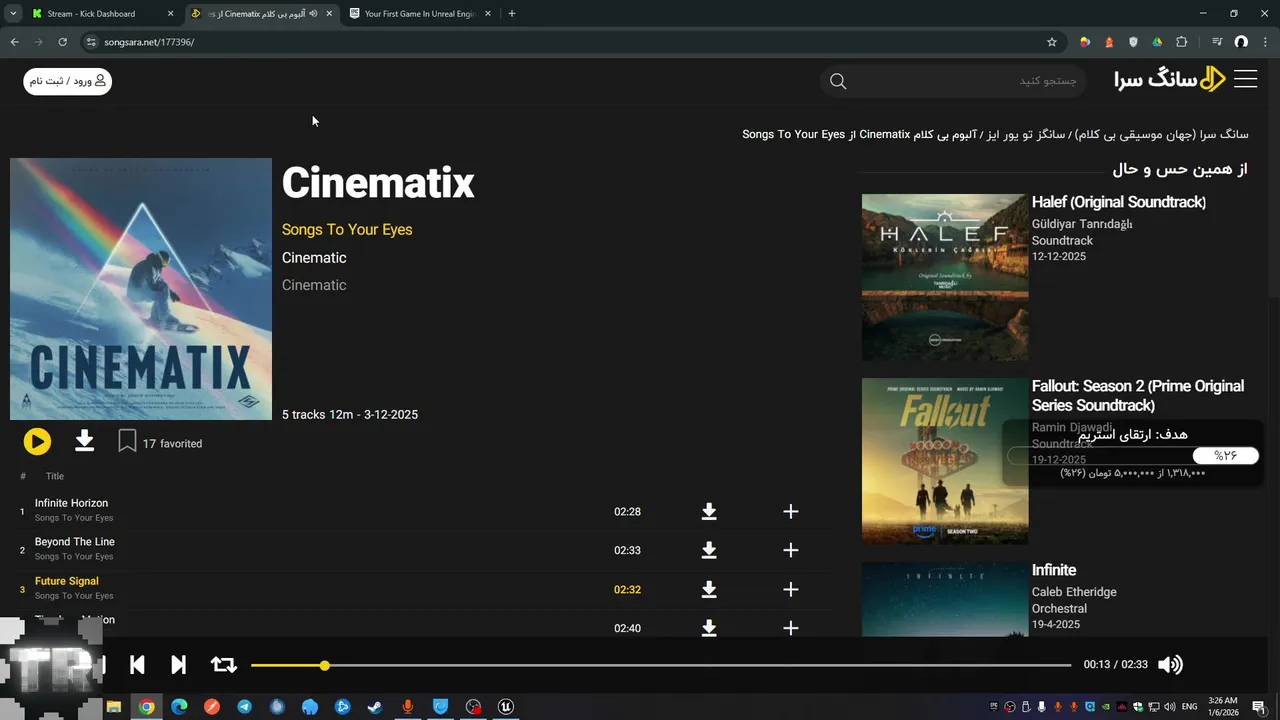Open Chrome's media control button
The width and height of the screenshot is (1280, 720).
coord(1217,42)
